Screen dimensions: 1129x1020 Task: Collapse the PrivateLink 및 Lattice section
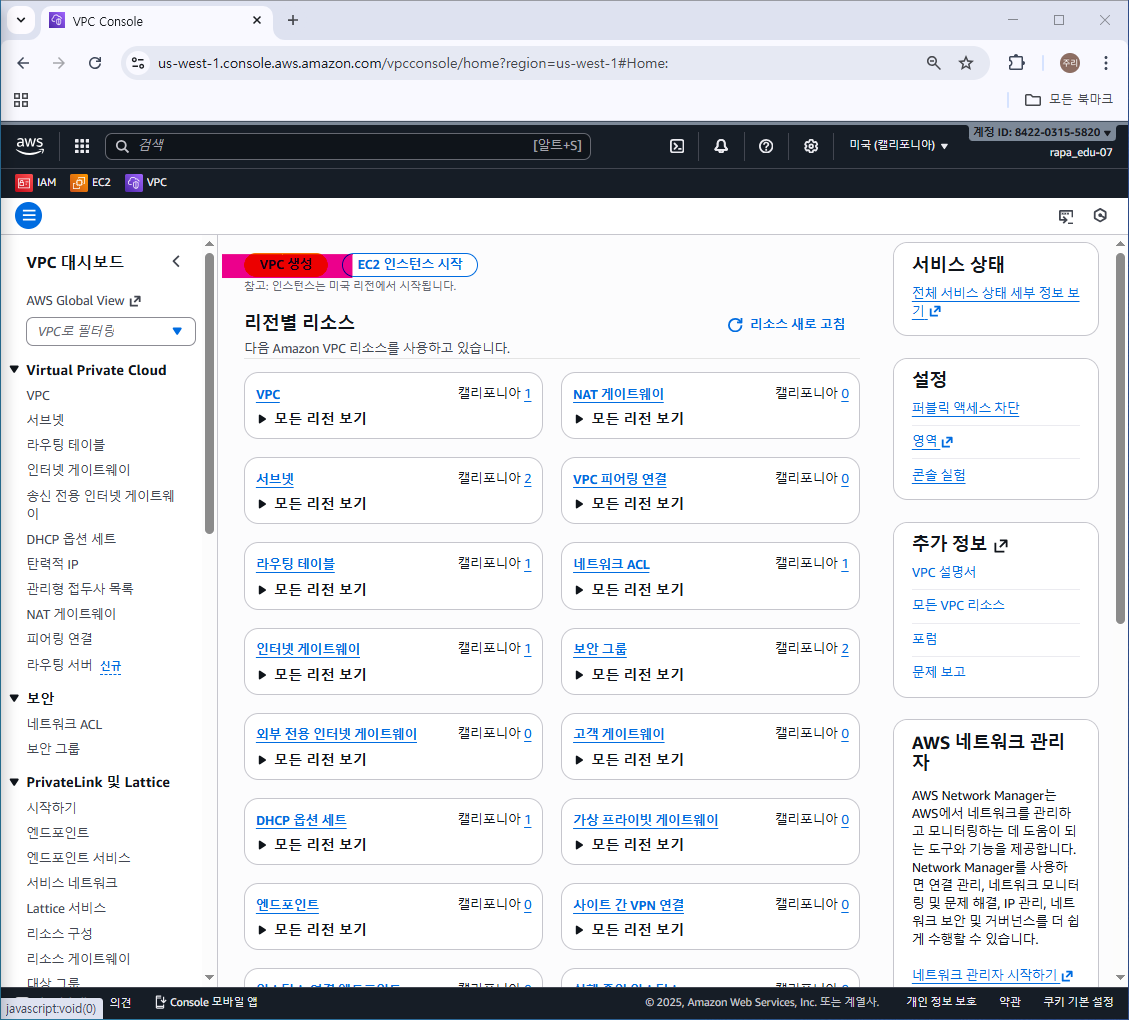click(x=14, y=782)
